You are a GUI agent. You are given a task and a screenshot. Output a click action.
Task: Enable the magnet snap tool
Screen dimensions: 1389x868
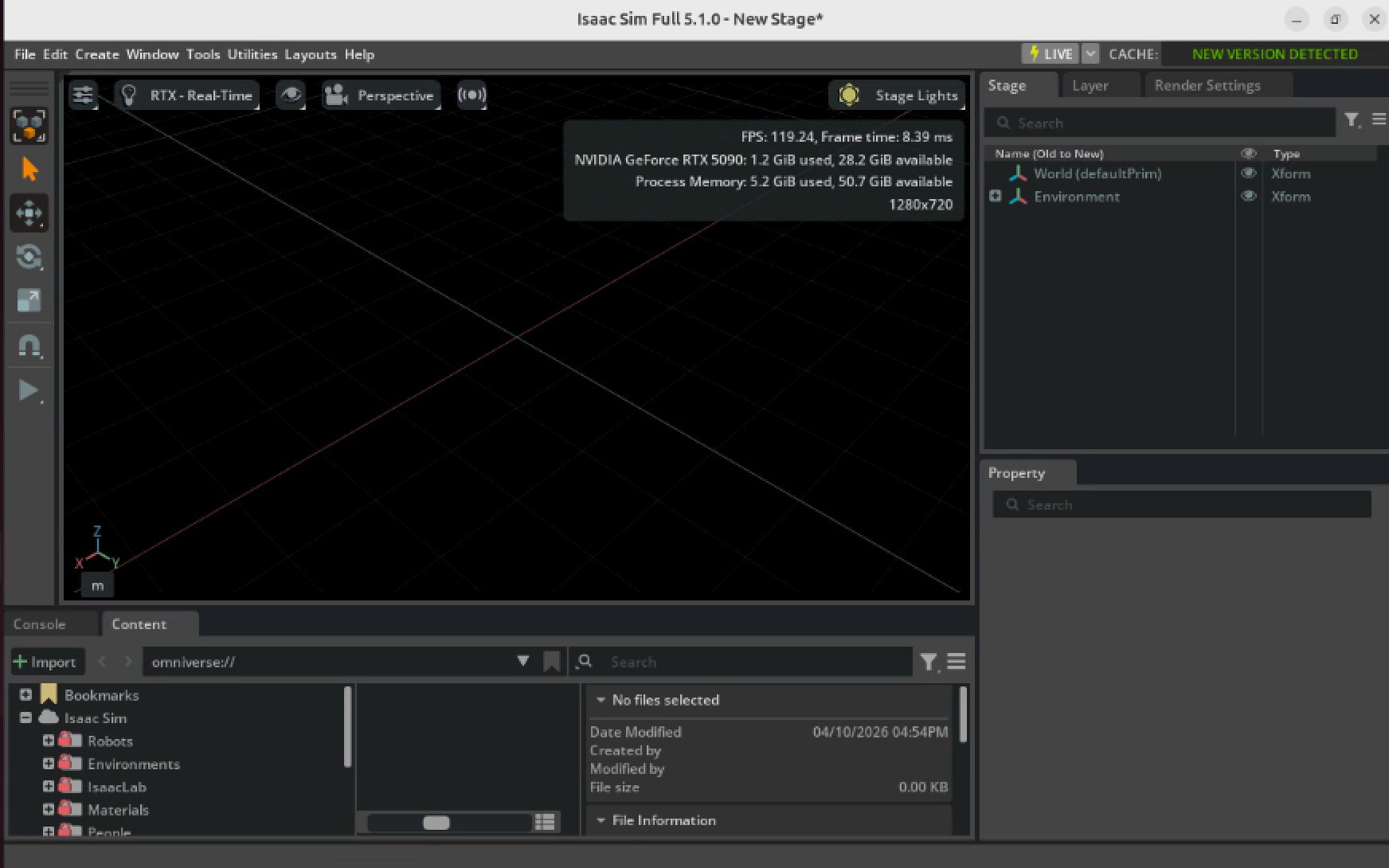tap(29, 346)
